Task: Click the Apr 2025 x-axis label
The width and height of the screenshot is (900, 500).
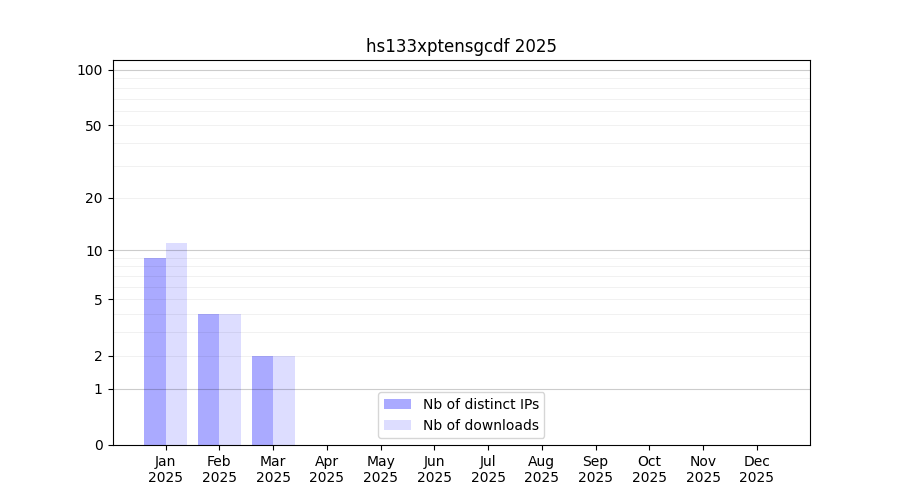Action: coord(327,469)
